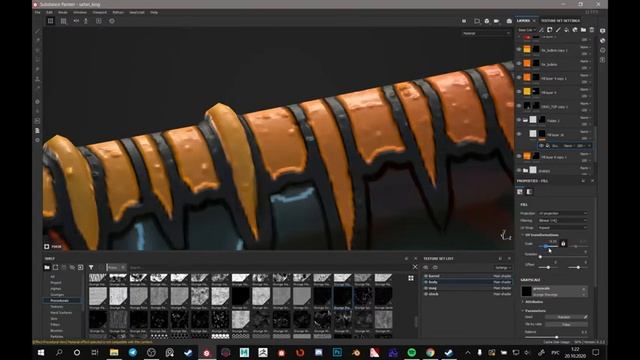Add a folder to the layer stack
The width and height of the screenshot is (640, 360).
[x=583, y=30]
